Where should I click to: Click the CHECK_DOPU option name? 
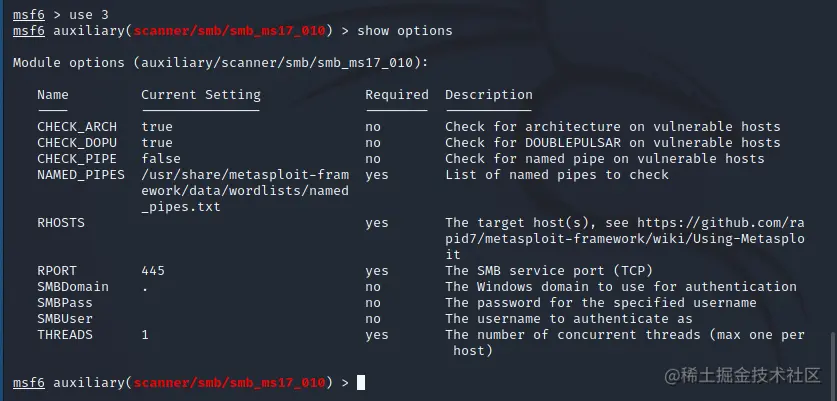(77, 143)
